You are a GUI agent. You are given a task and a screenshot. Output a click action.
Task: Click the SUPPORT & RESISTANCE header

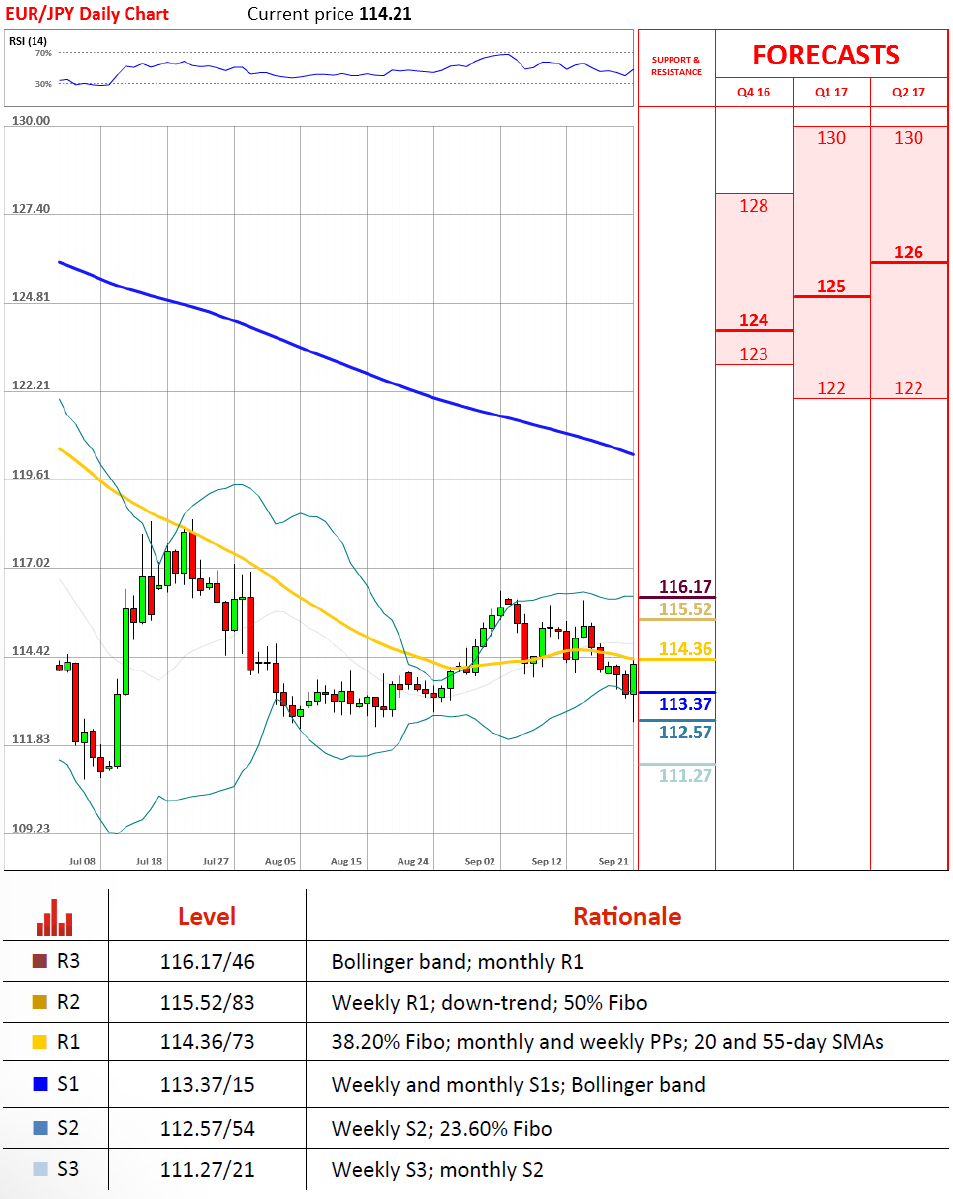pos(676,66)
